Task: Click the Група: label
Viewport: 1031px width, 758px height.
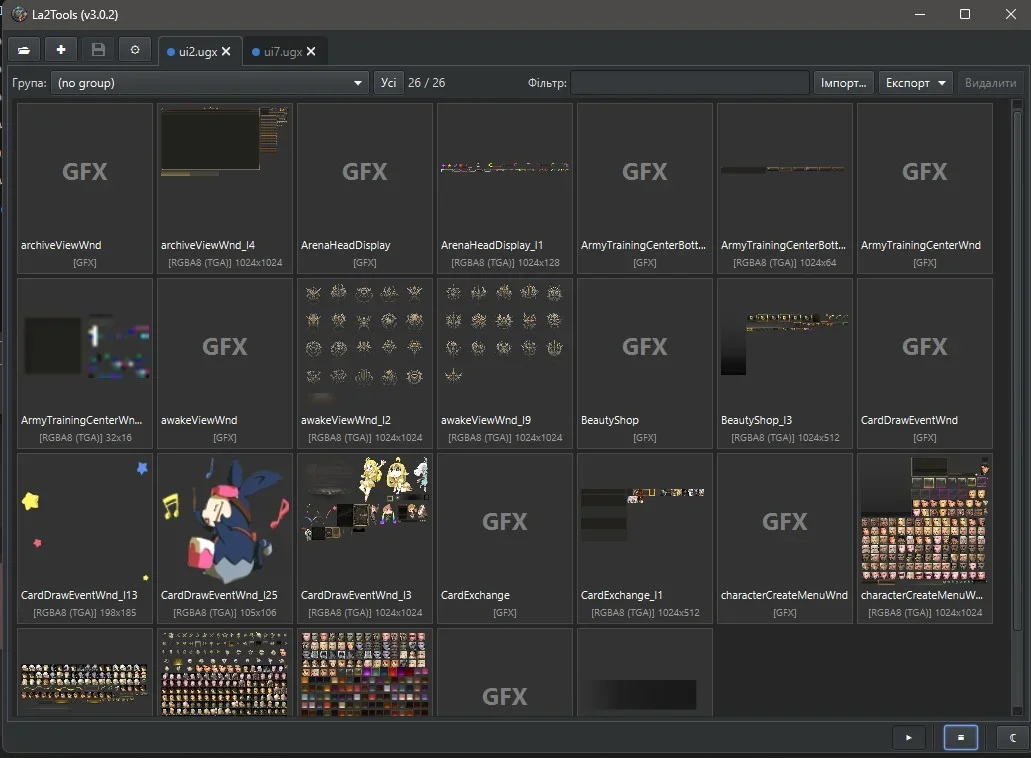Action: (x=29, y=83)
